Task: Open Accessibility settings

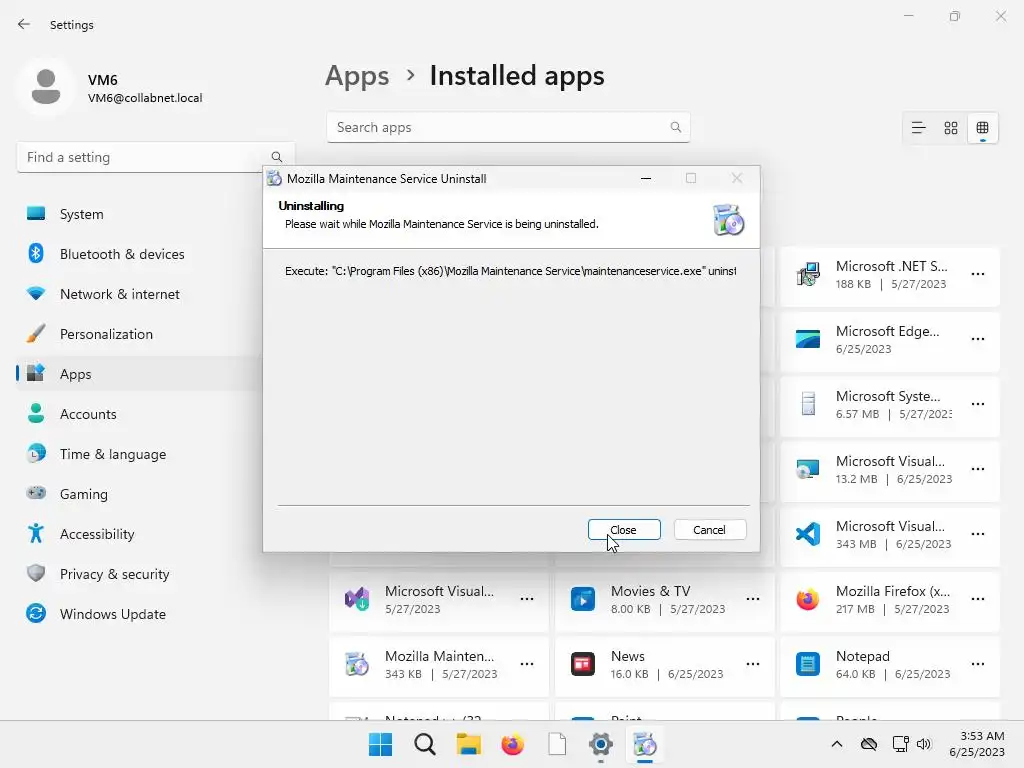Action: point(138,534)
